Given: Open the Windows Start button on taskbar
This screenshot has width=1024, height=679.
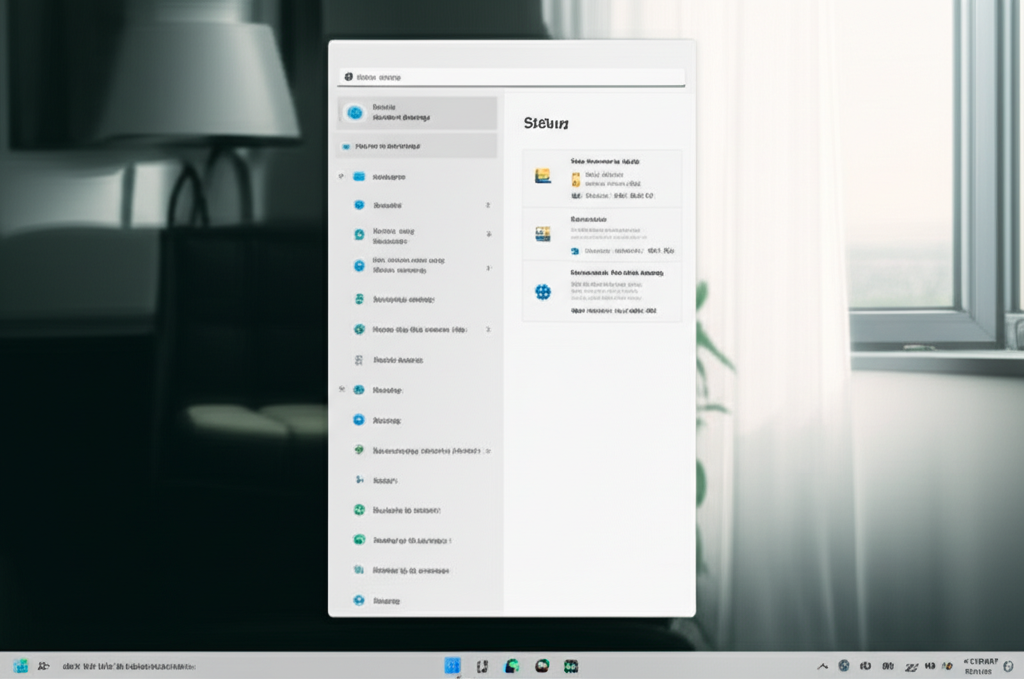Looking at the screenshot, I should click(21, 666).
